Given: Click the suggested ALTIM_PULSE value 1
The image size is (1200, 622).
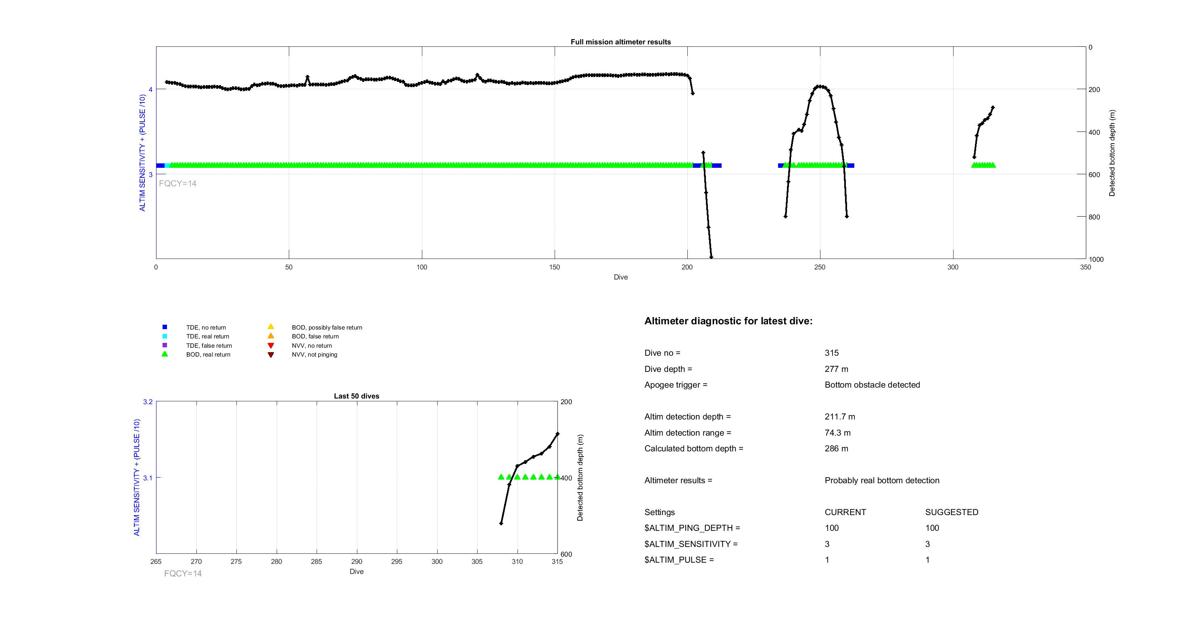Looking at the screenshot, I should tap(927, 560).
